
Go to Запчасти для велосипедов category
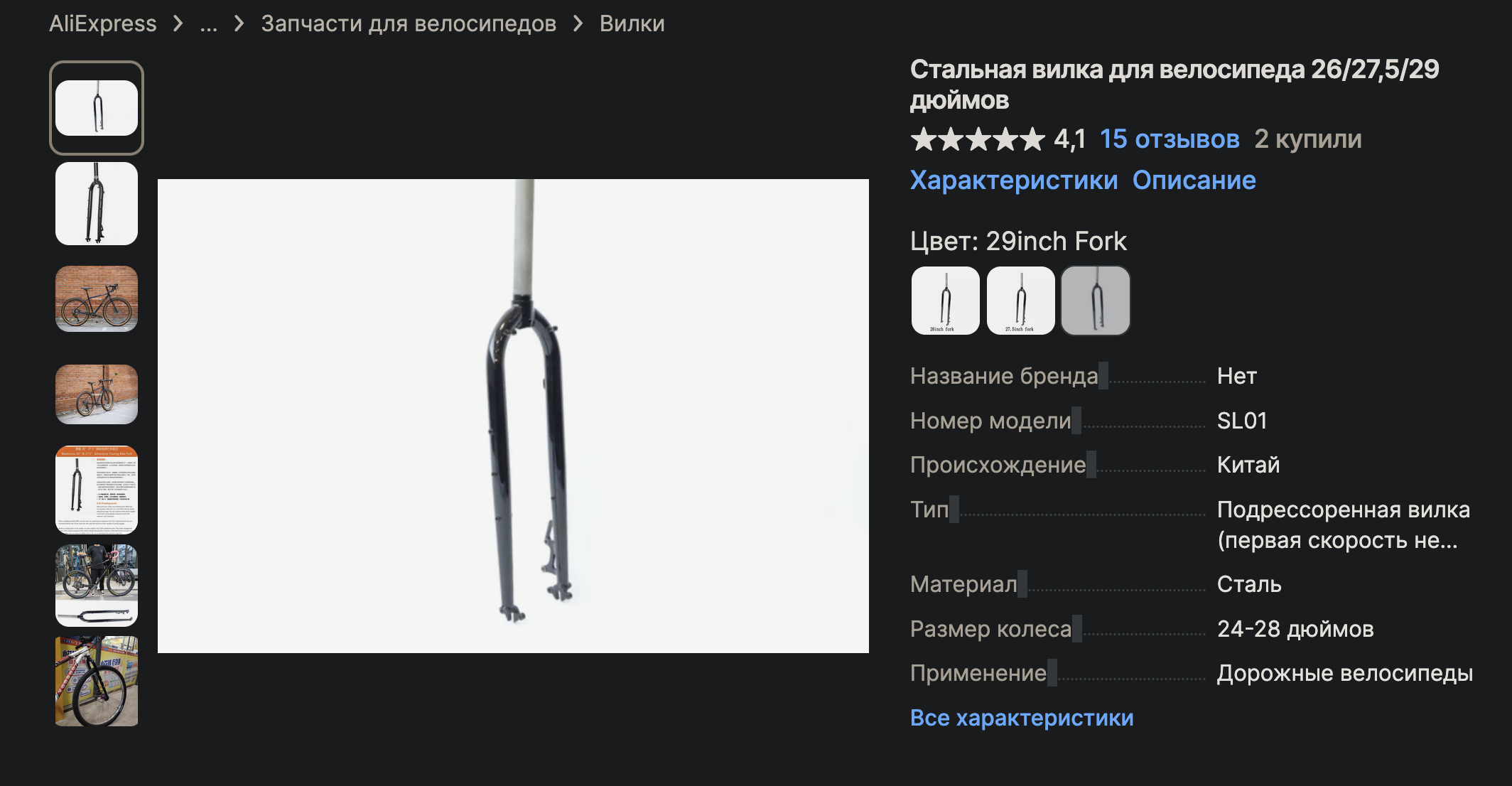point(409,23)
